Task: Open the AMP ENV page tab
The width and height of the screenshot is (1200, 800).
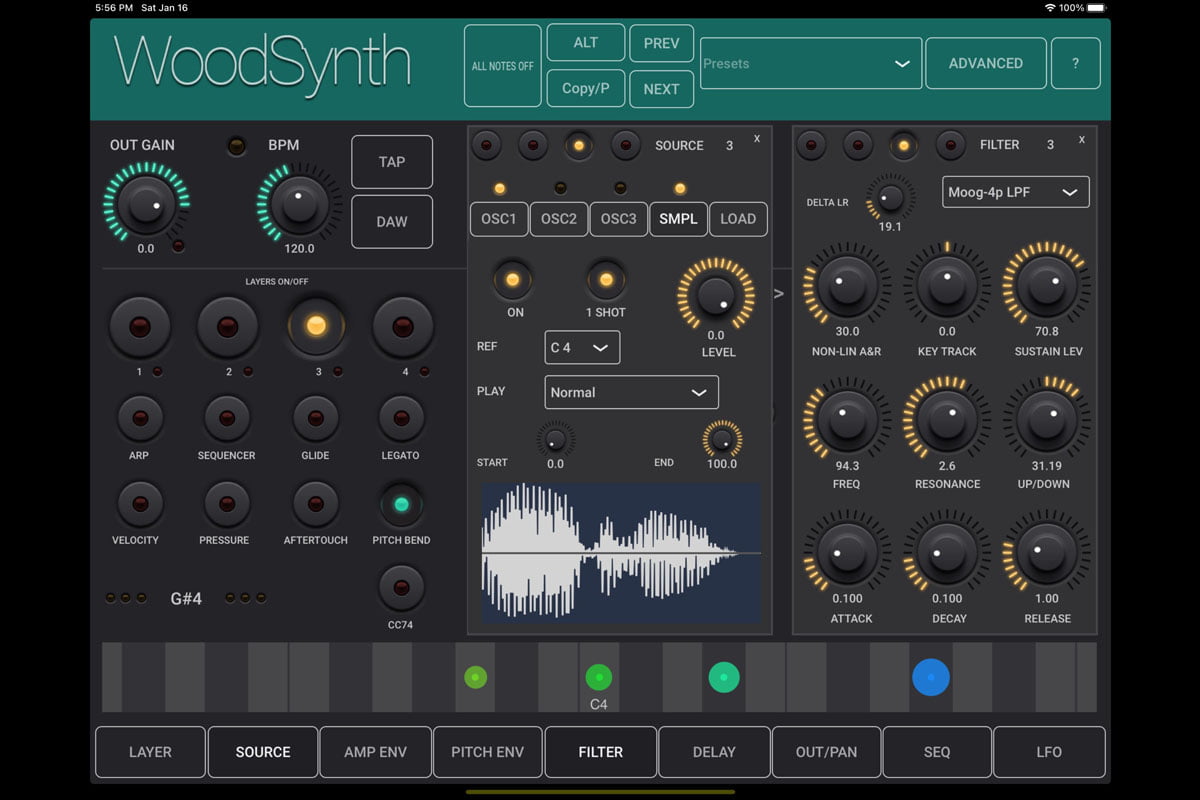Action: [x=375, y=752]
